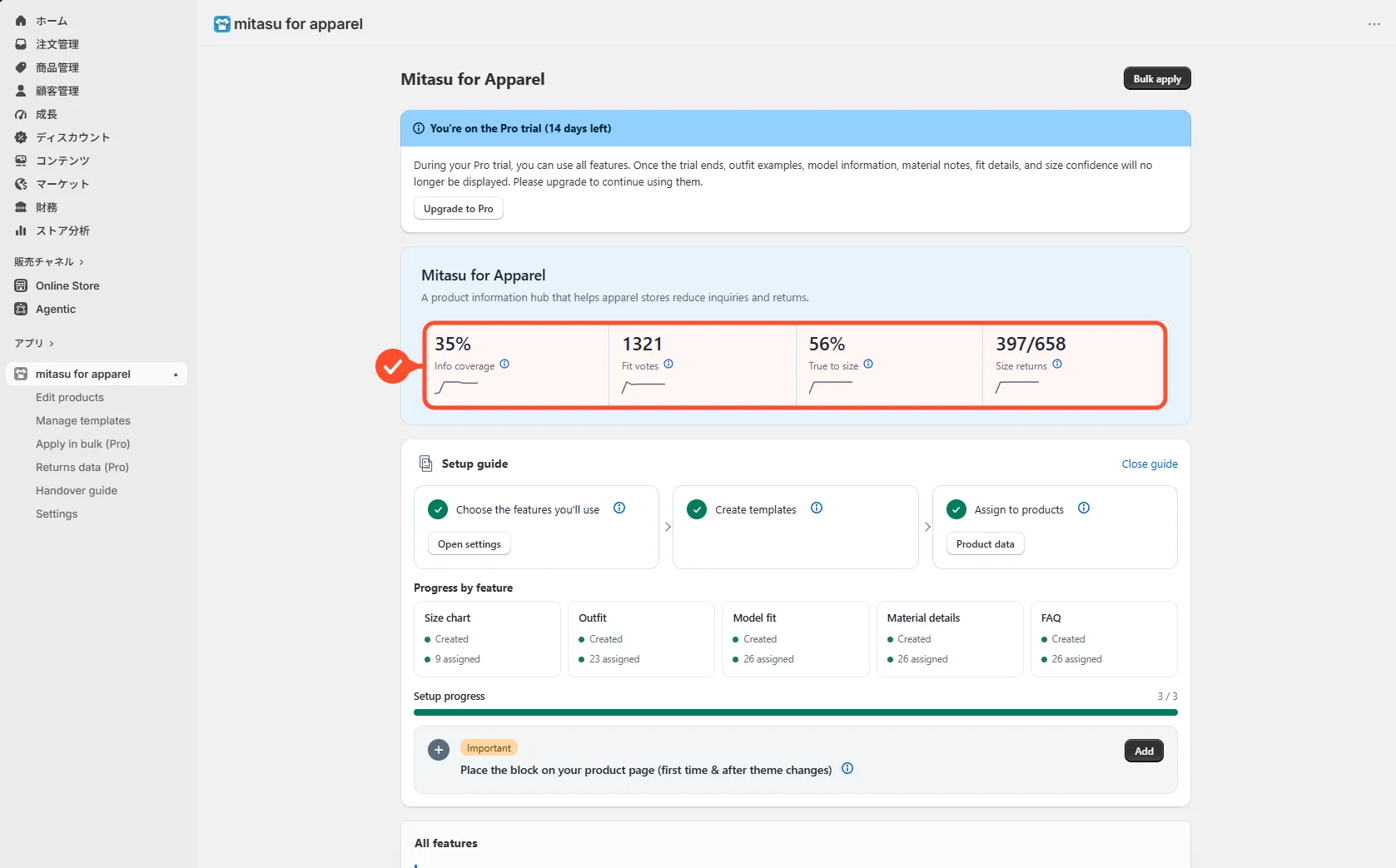Click the Material details feature card
This screenshot has width=1396, height=868.
coord(950,639)
